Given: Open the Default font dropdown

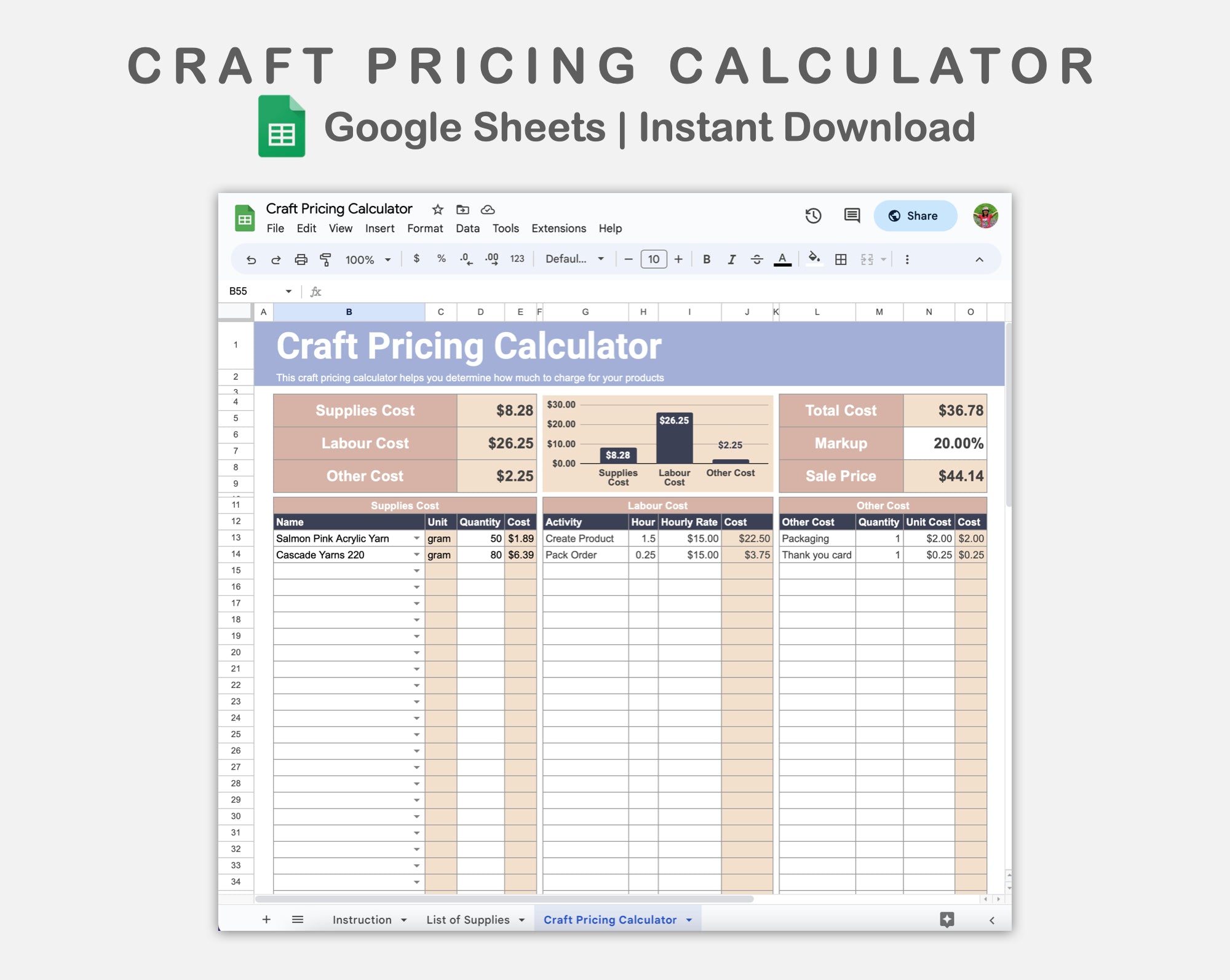Looking at the screenshot, I should [572, 259].
